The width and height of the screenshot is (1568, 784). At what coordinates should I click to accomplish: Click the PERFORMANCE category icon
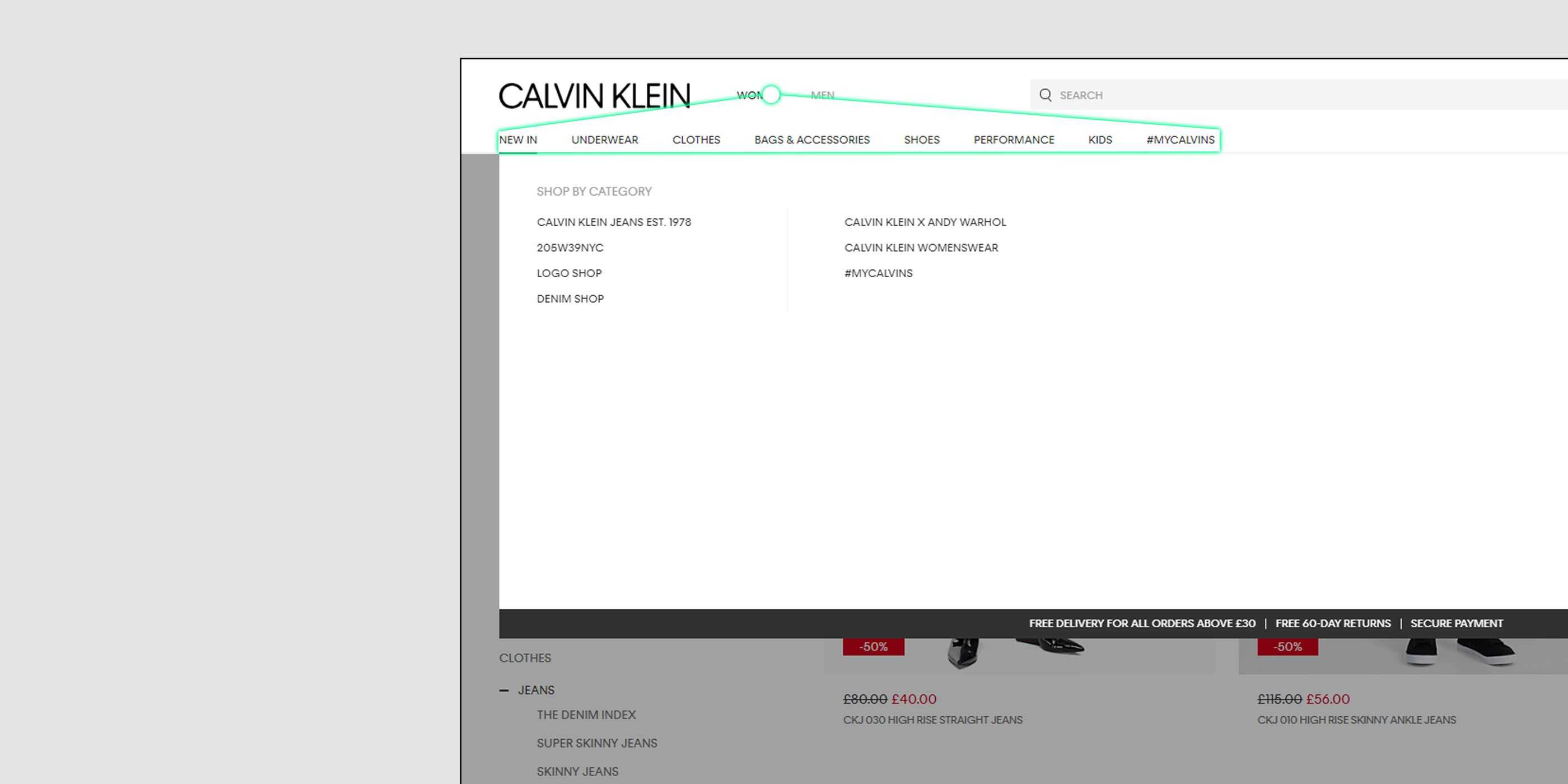click(x=1013, y=139)
